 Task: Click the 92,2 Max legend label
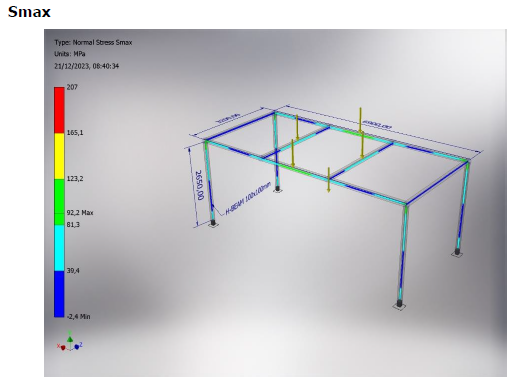(x=80, y=213)
